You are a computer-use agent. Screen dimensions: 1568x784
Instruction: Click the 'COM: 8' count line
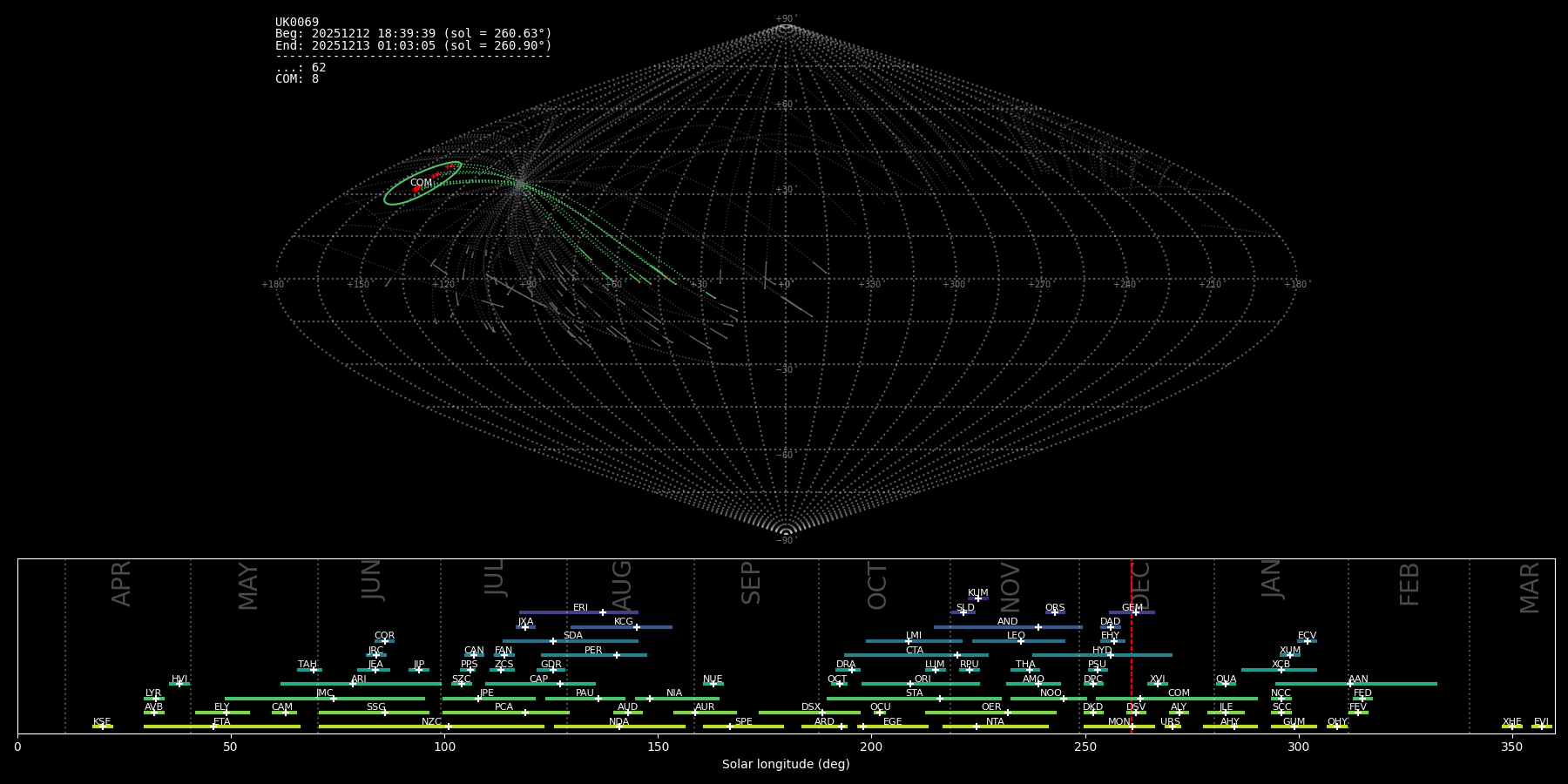pos(297,79)
